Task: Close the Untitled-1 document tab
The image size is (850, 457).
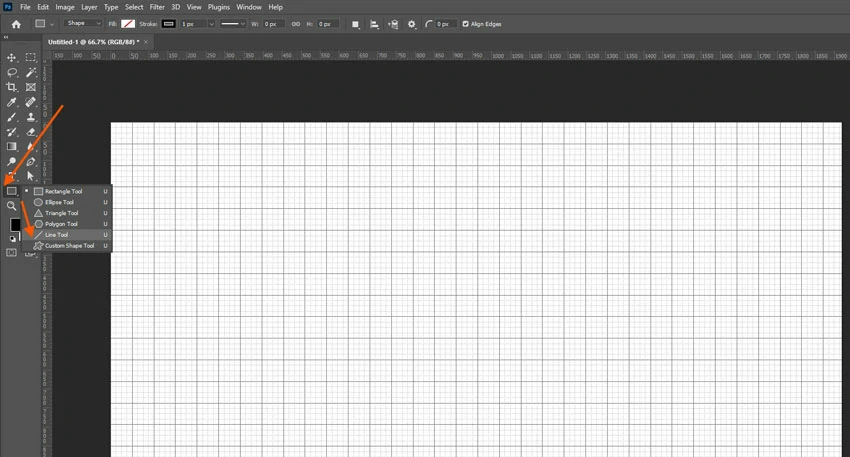Action: point(146,42)
